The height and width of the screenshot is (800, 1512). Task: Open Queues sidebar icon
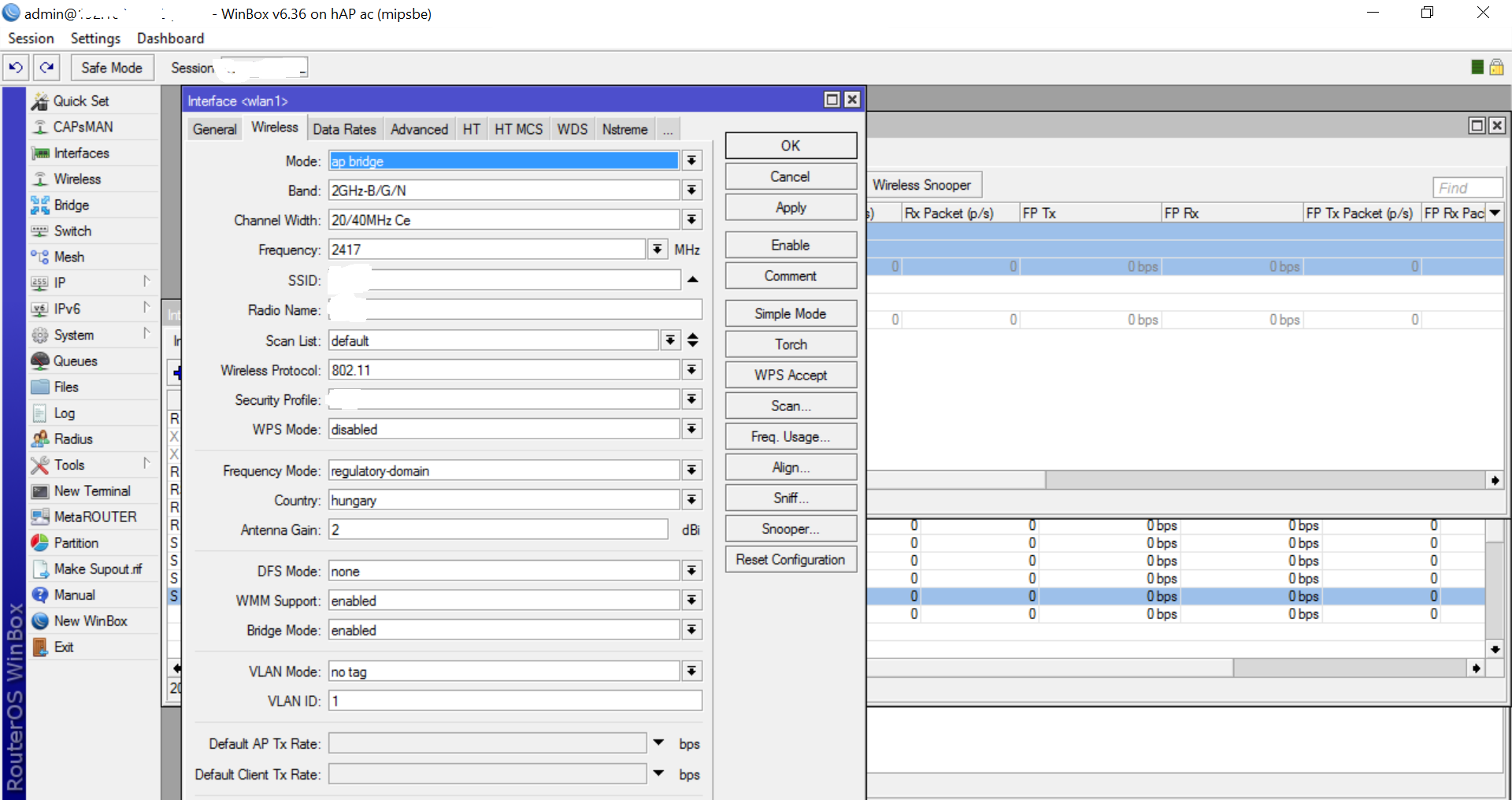40,361
